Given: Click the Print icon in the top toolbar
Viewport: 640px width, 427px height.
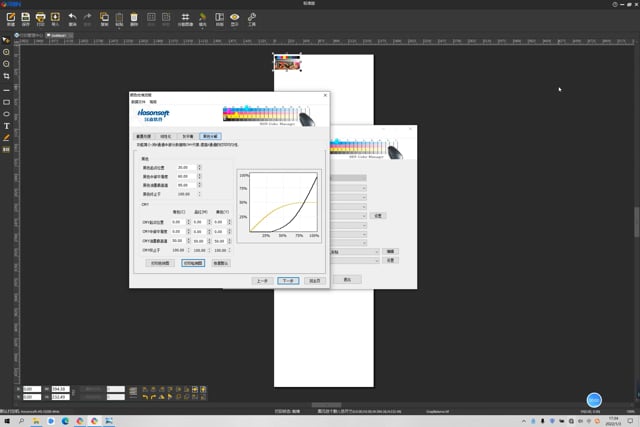Looking at the screenshot, I should 40,17.
